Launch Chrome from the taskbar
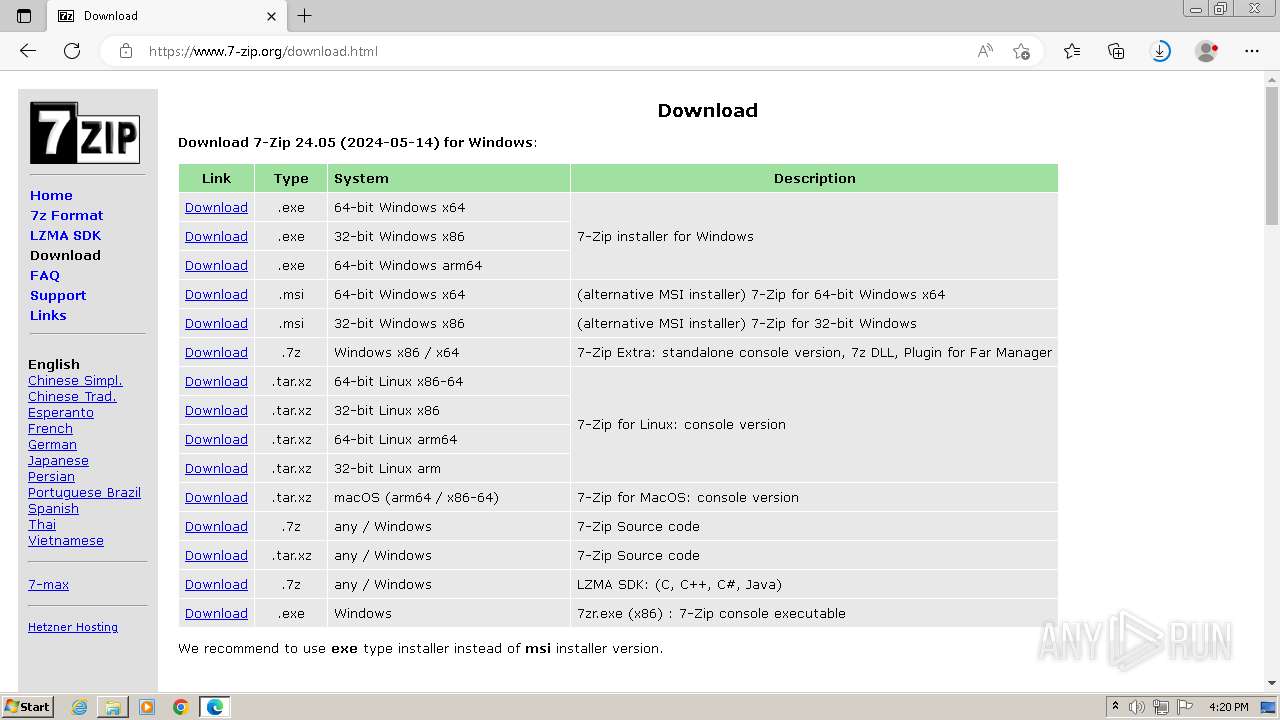1280x720 pixels. click(181, 707)
